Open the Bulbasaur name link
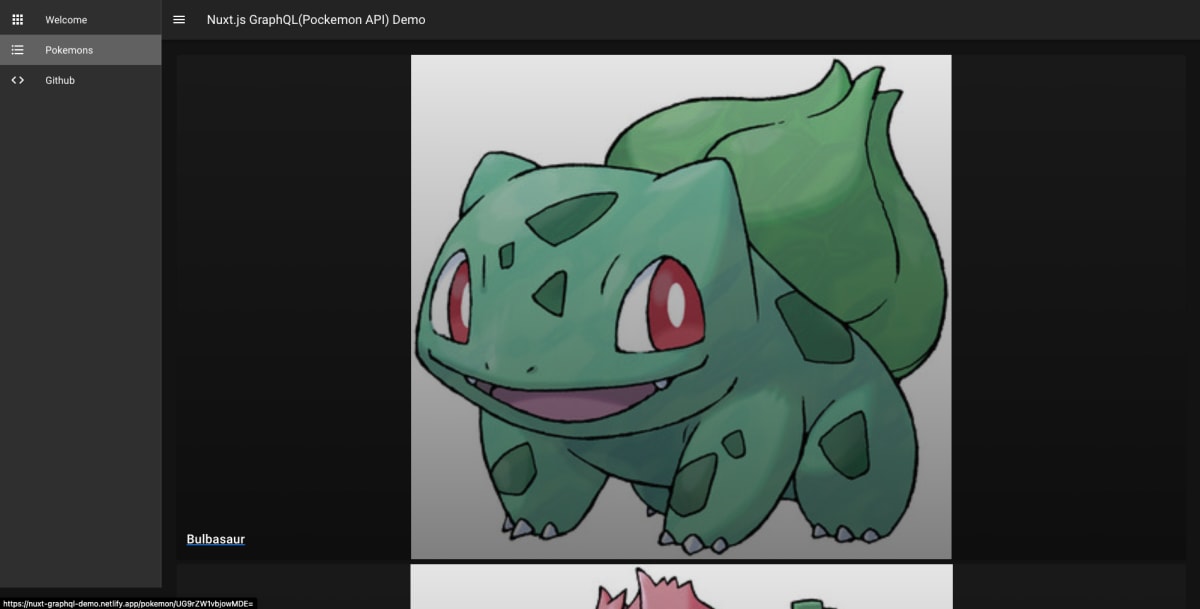The image size is (1200, 609). coord(216,540)
